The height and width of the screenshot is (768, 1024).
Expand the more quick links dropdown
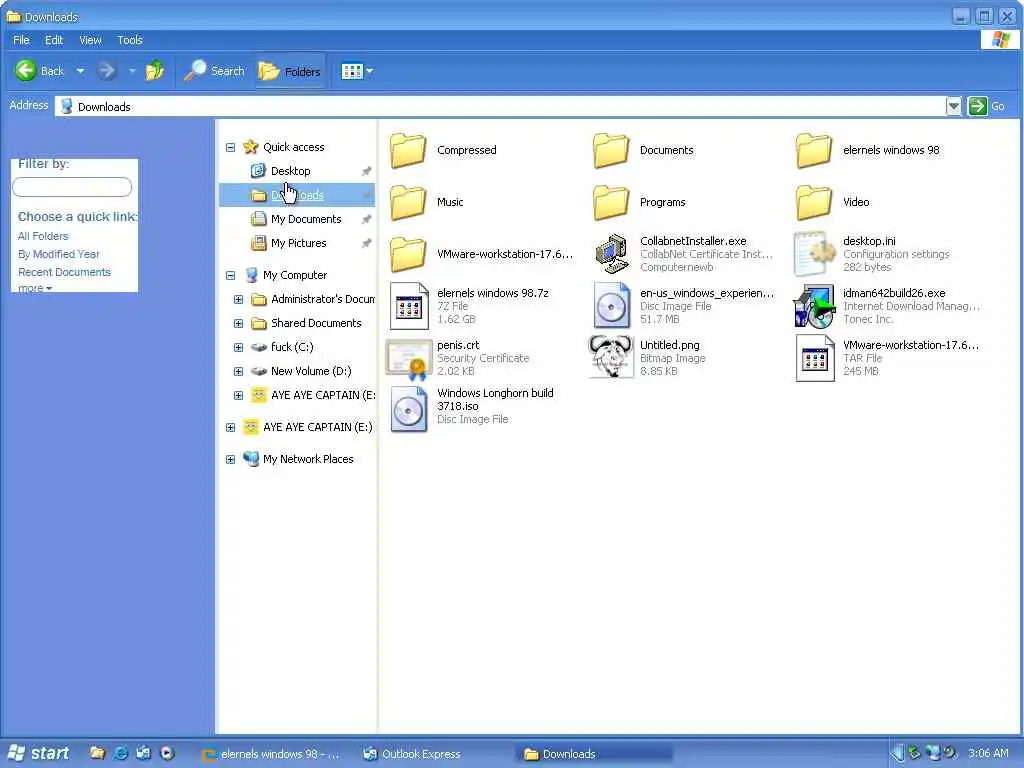pos(35,287)
